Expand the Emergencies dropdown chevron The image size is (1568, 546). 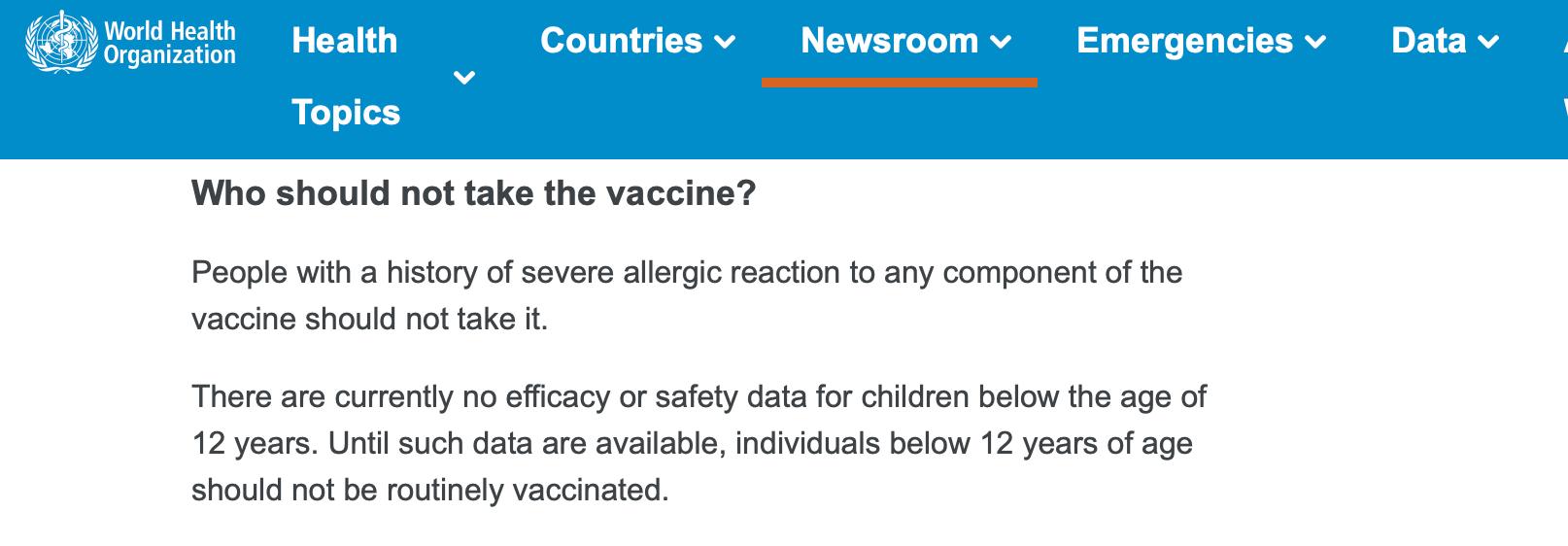point(1315,42)
